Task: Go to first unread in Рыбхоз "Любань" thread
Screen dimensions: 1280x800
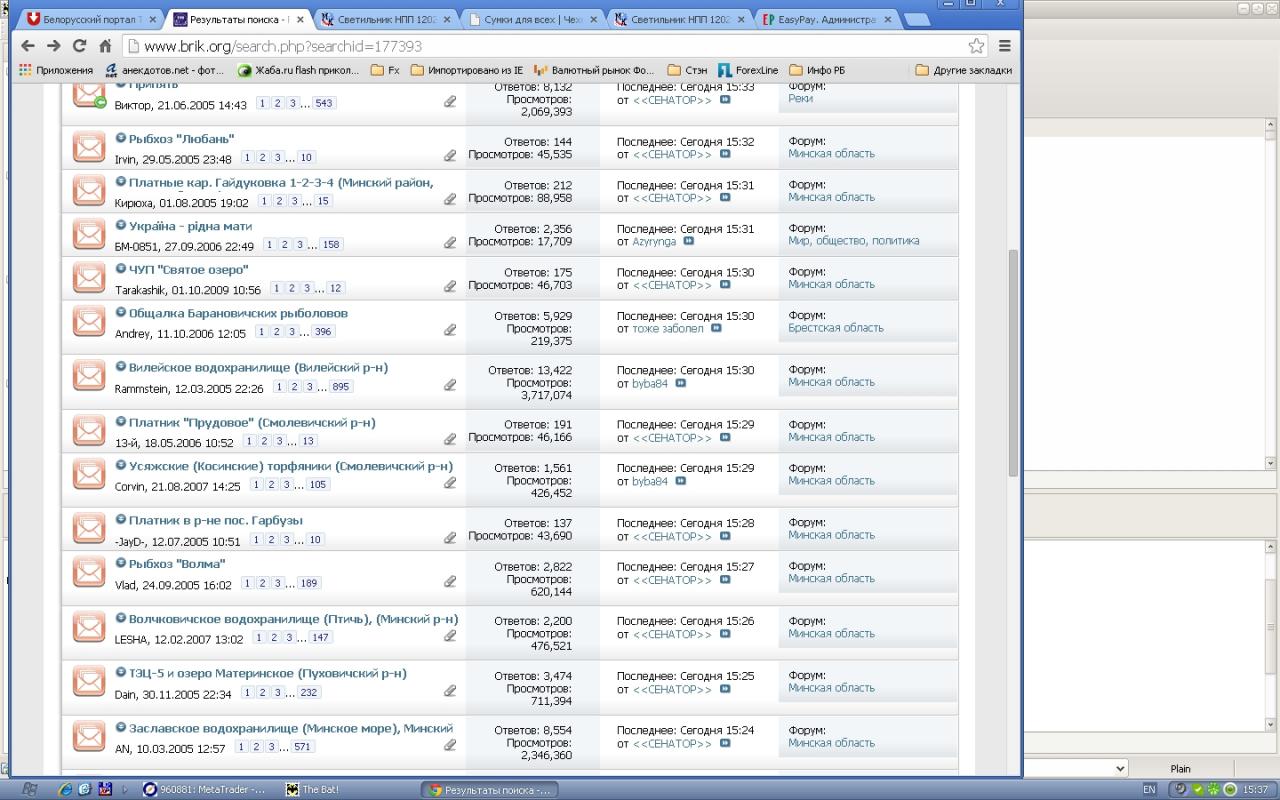Action: point(120,138)
